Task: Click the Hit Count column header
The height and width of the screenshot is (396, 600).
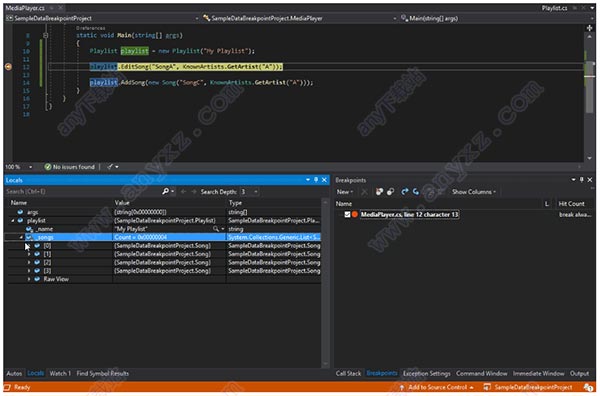Action: [572, 204]
